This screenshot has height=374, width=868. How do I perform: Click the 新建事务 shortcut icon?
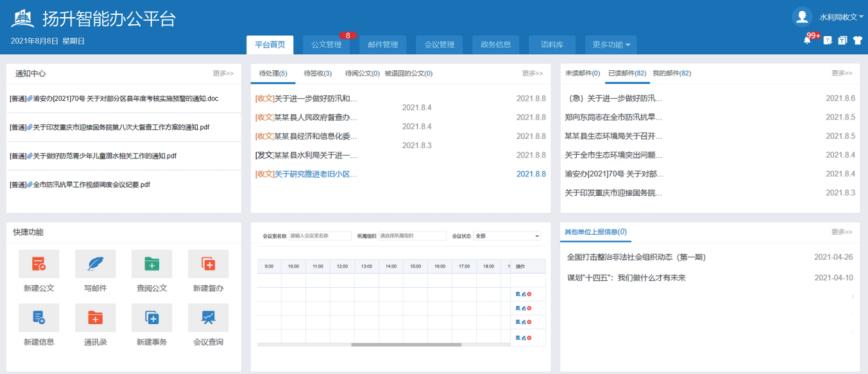(x=152, y=318)
